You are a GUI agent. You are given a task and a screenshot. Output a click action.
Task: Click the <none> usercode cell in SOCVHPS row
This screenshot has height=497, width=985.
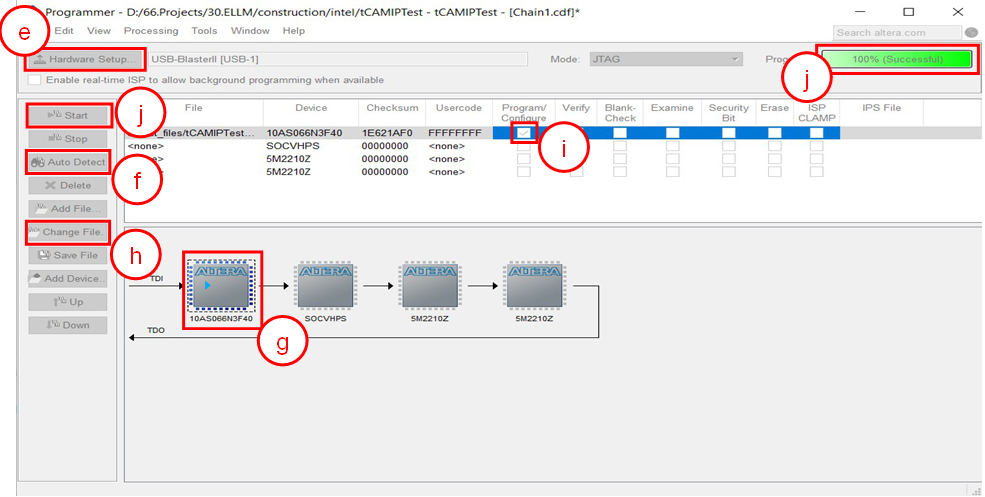click(447, 146)
